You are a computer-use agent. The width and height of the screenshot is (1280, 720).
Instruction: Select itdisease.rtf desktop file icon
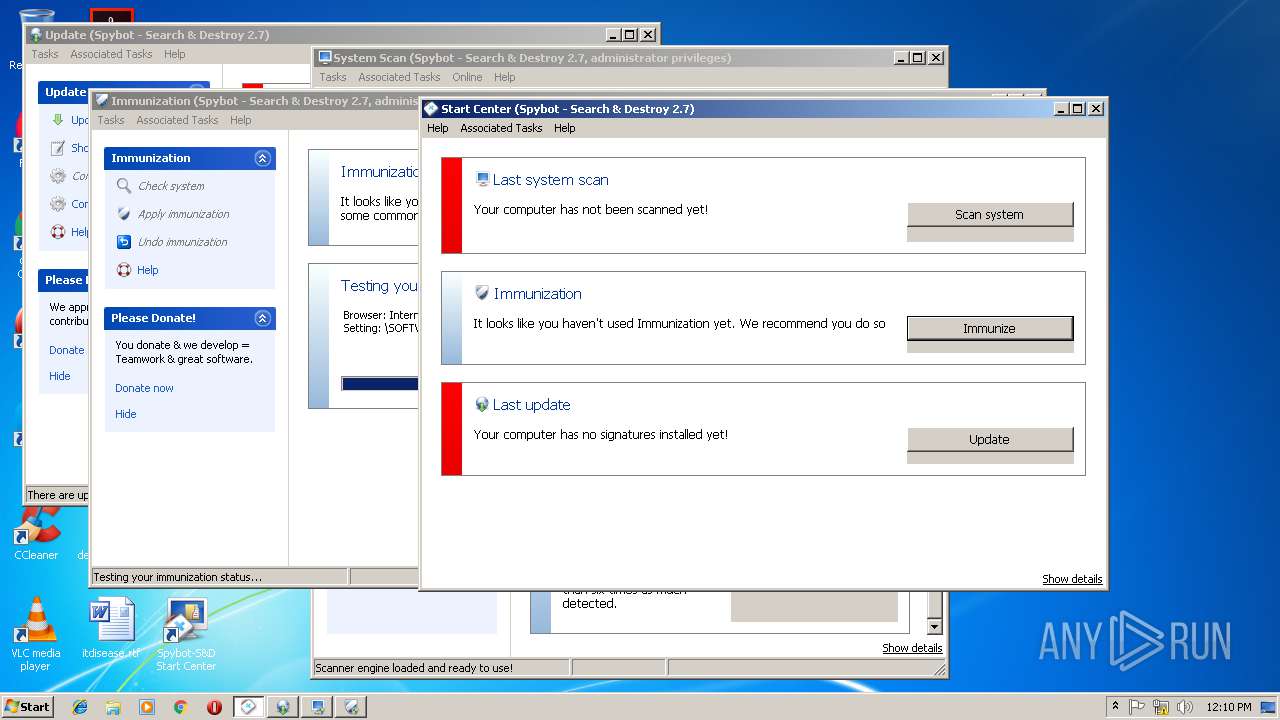point(111,628)
